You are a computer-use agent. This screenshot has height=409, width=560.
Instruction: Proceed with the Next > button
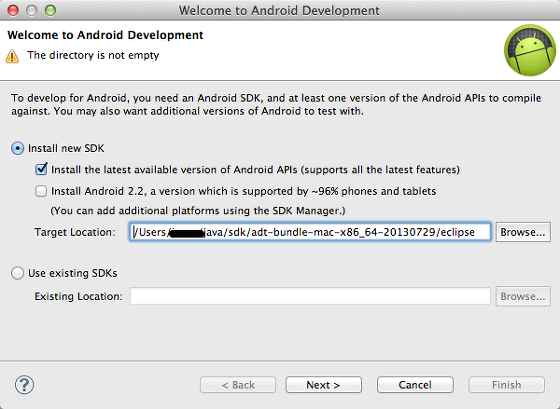pos(324,385)
